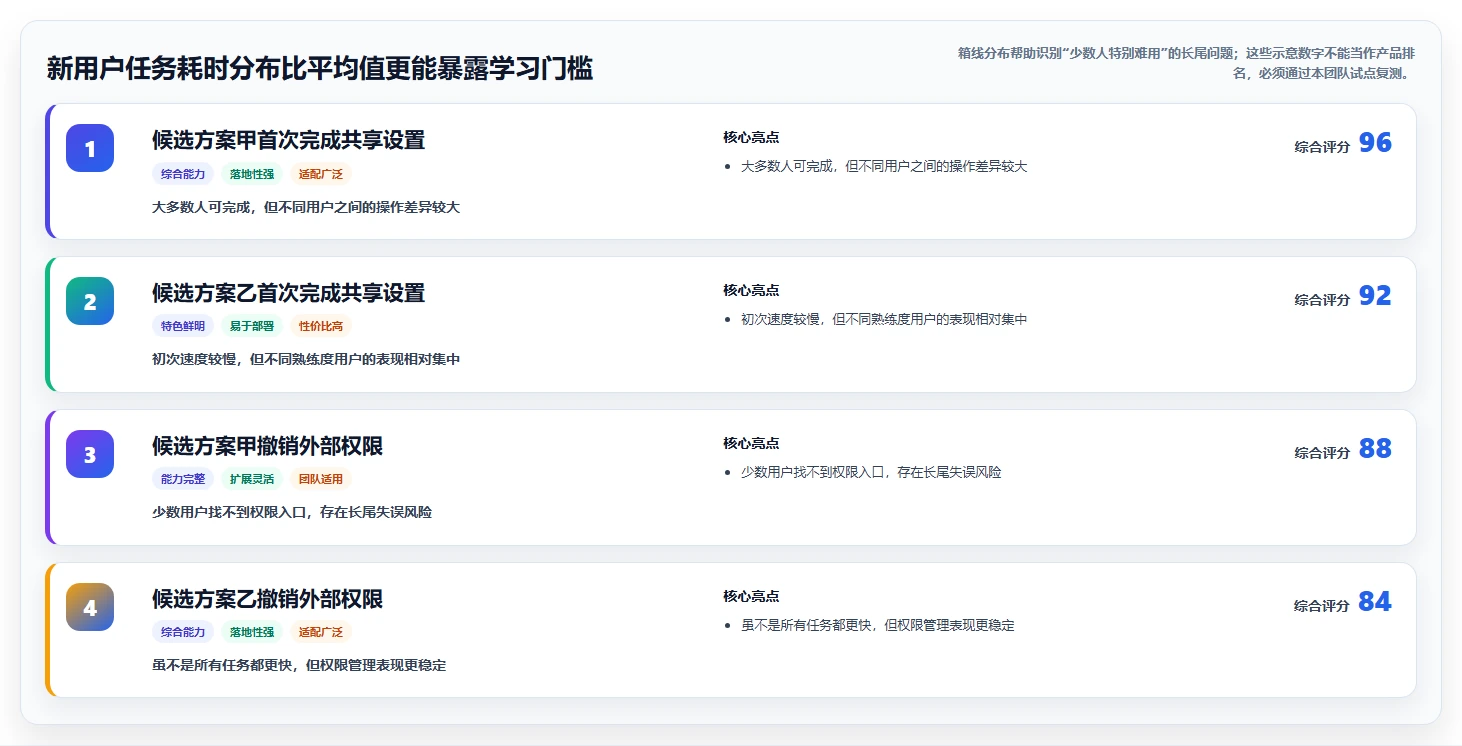Screen dimensions: 1462x746
Task: Click the score value 88
Action: 1375,449
